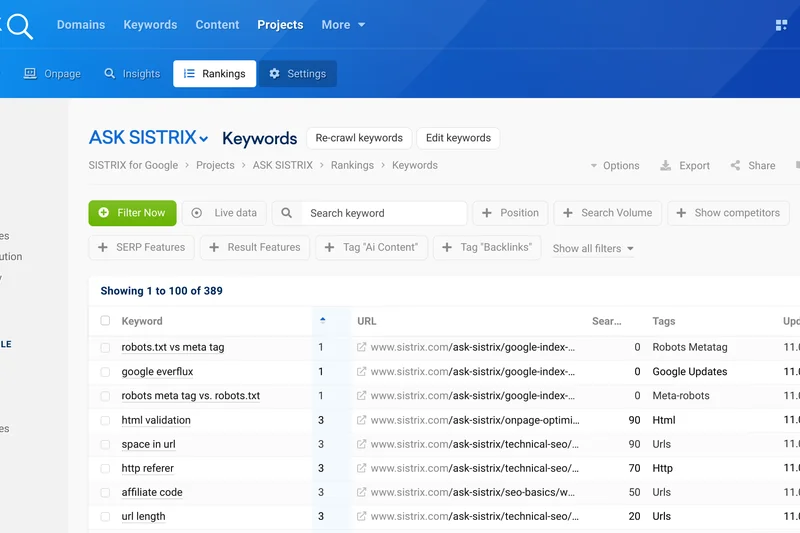The width and height of the screenshot is (800, 533).
Task: Expand Show all filters
Action: [x=593, y=248]
